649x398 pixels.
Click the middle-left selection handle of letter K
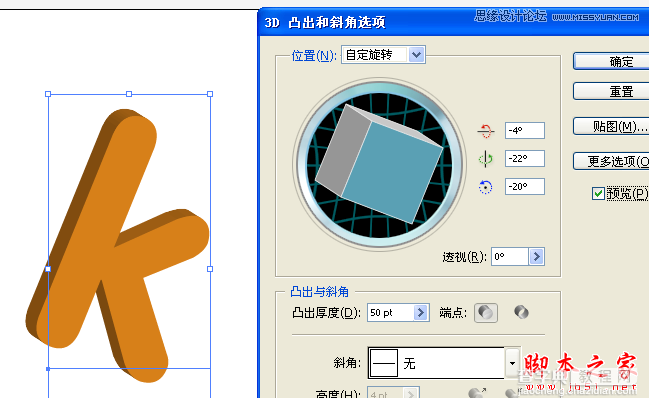coord(48,269)
